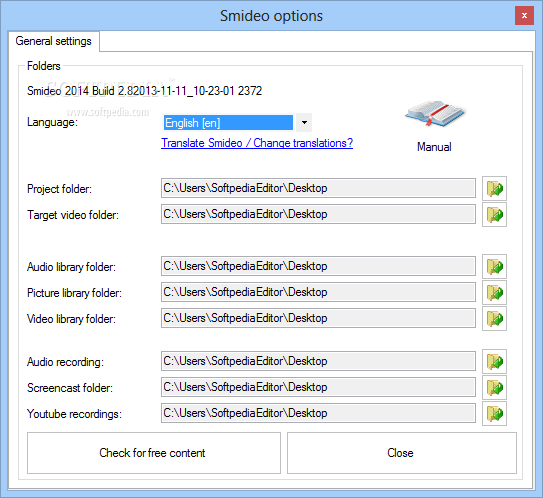Image resolution: width=543 pixels, height=498 pixels.
Task: Switch to the General settings tab
Action: click(x=53, y=41)
